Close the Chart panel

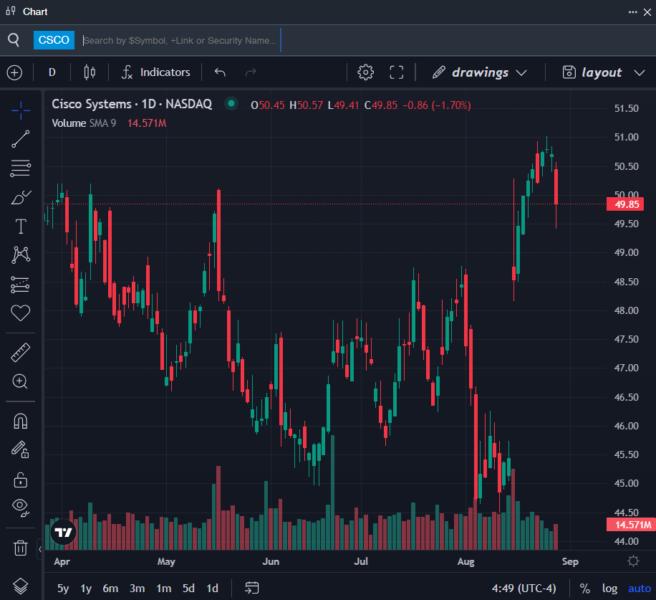tap(648, 12)
